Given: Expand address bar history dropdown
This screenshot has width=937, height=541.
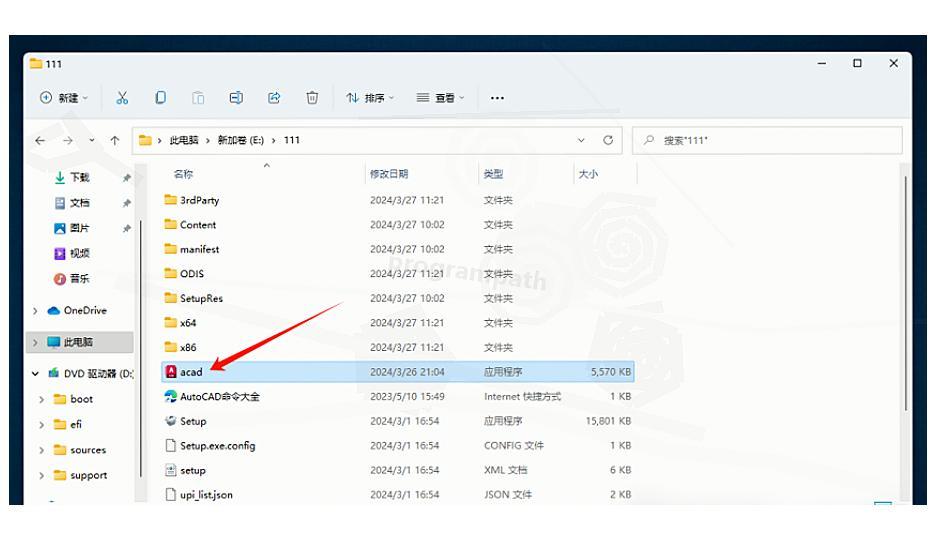Looking at the screenshot, I should [581, 140].
